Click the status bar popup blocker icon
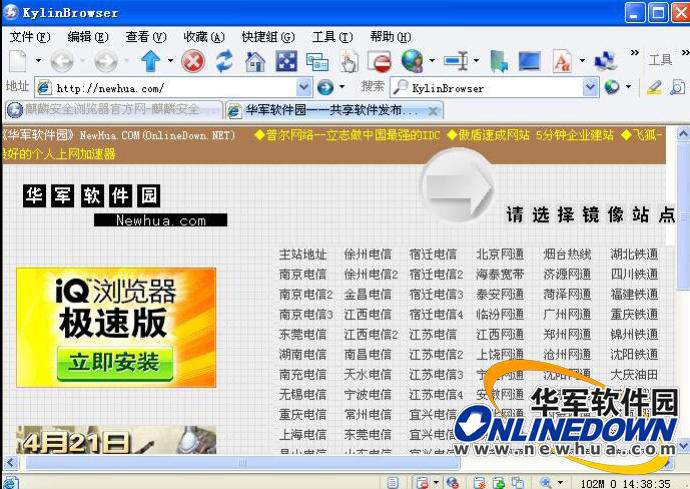This screenshot has height=489, width=690. coord(422,482)
